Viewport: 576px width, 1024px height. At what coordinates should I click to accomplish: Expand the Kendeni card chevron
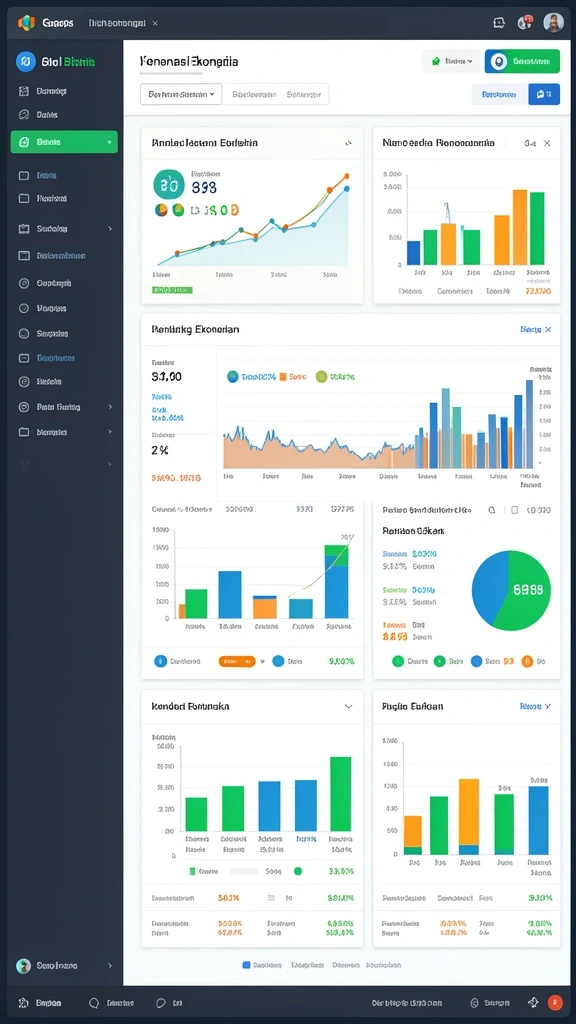(349, 707)
